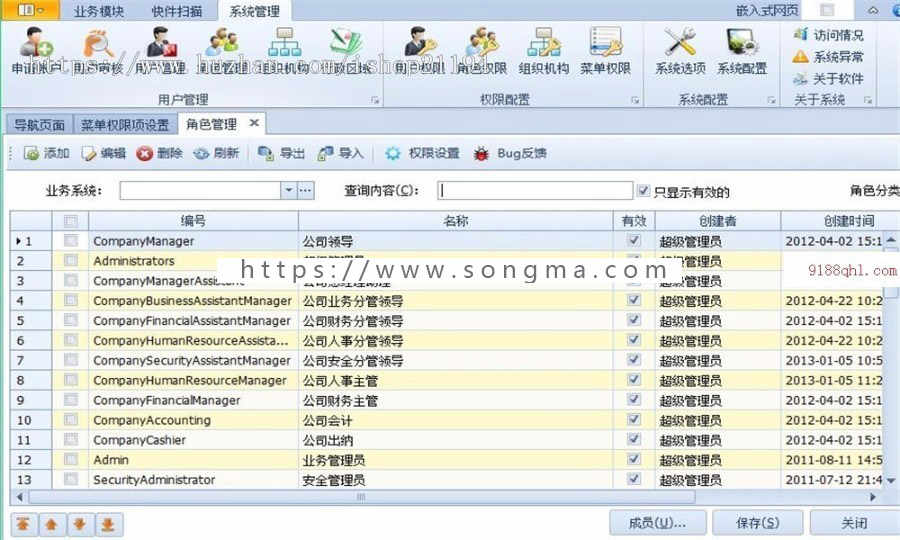Viewport: 900px width, 540px height.
Task: Click the 删除 delete toolbar button
Action: point(160,153)
